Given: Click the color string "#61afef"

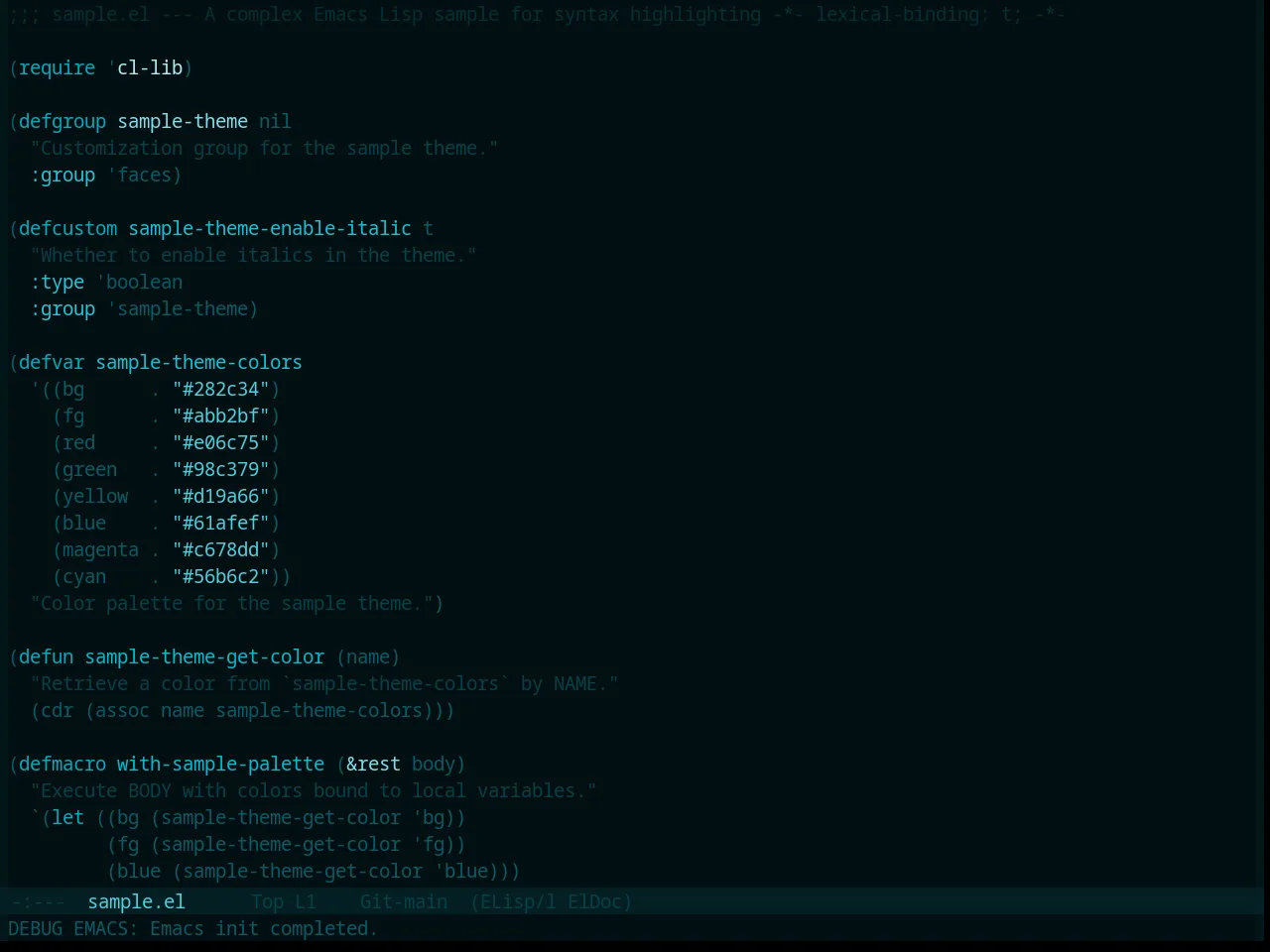Looking at the screenshot, I should 220,523.
